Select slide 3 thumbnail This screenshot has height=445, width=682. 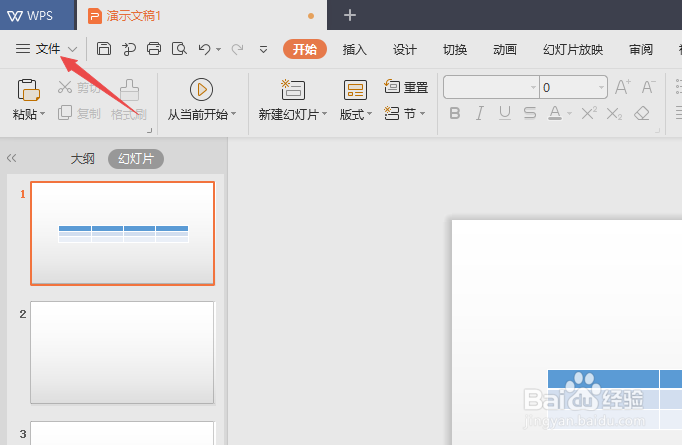click(x=122, y=433)
